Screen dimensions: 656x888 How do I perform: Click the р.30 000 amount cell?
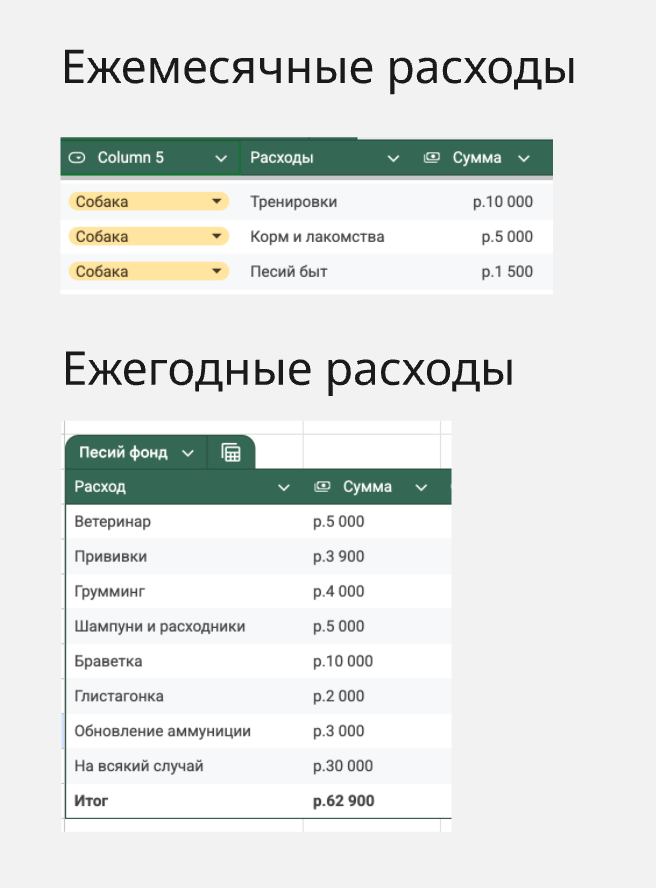pos(343,766)
